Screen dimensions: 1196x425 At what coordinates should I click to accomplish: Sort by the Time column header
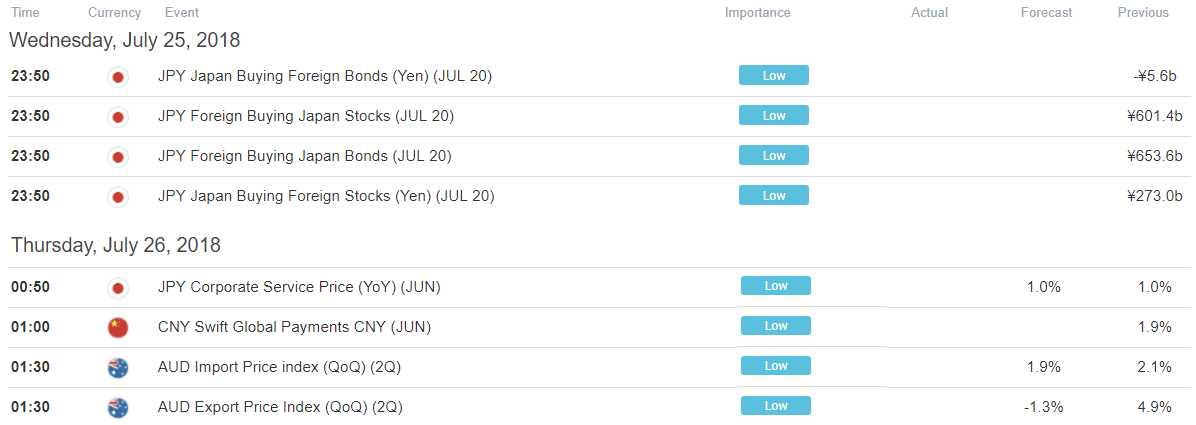coord(24,13)
